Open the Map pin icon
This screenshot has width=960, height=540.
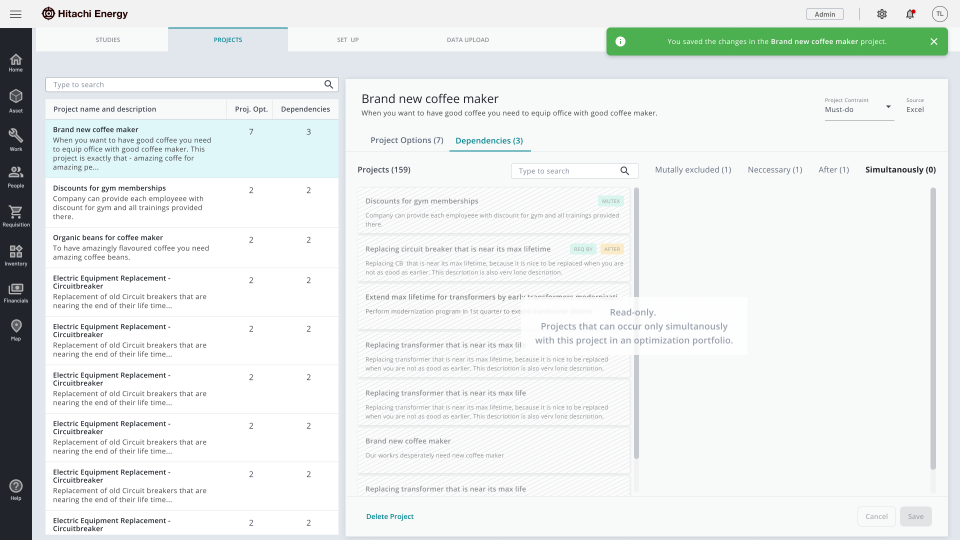point(16,329)
